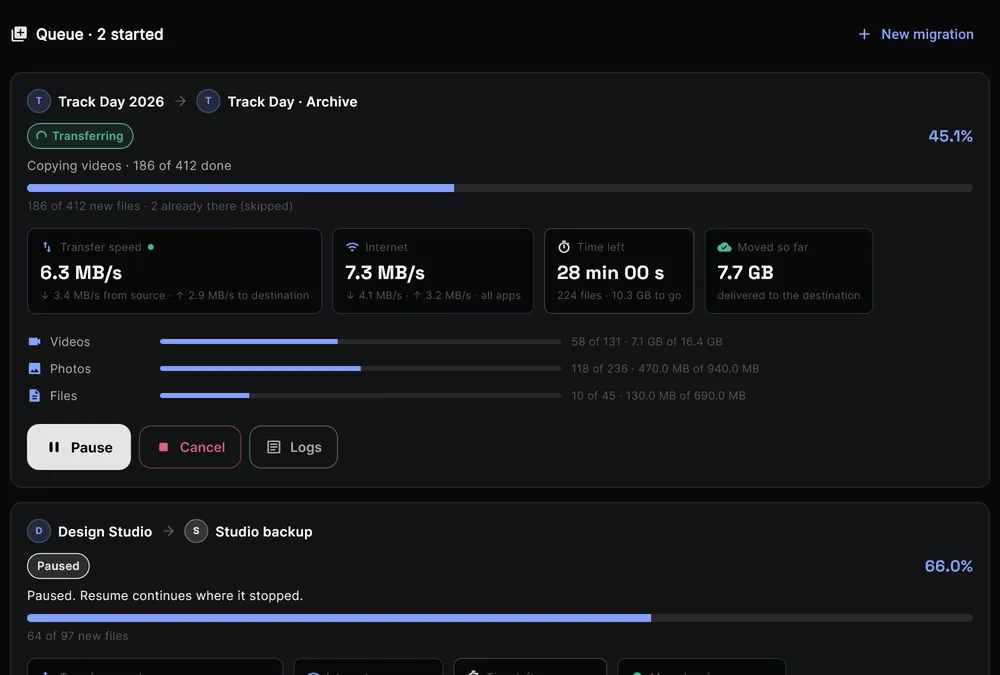
Task: Click '10 of 45 · 130.0 MB of 690.0 MB'
Action: pos(658,396)
